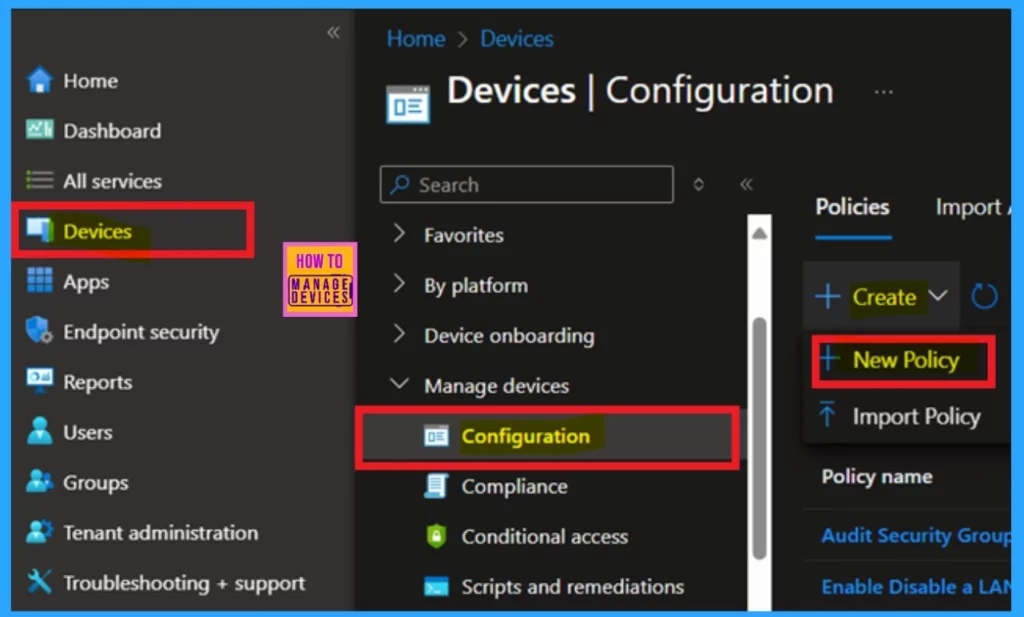Click the Users person icon
This screenshot has width=1024, height=617.
tap(39, 431)
